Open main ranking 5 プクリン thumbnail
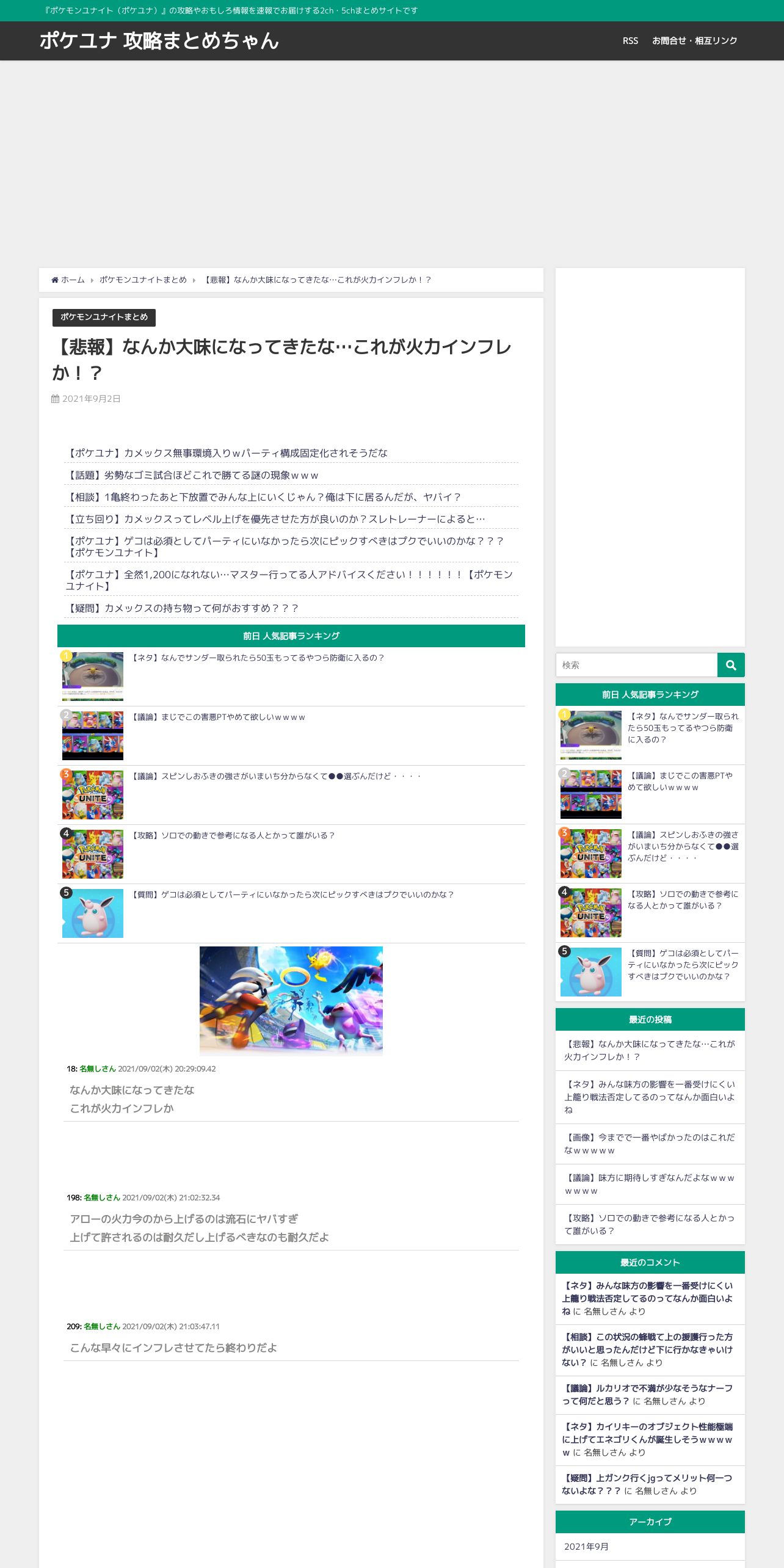The image size is (784, 1568). [93, 913]
